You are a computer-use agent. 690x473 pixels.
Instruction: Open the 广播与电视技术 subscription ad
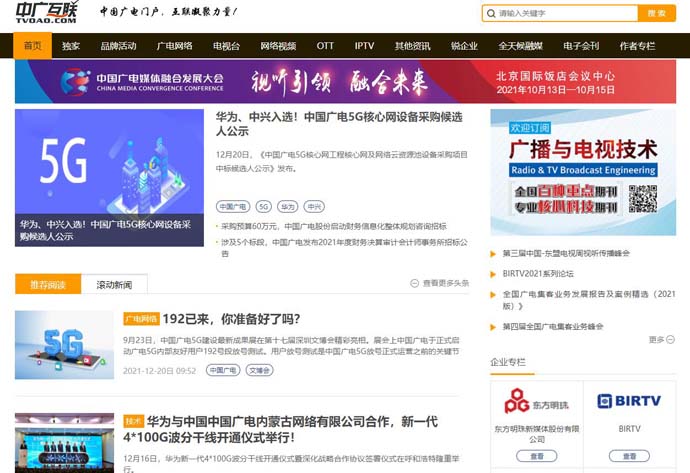[x=583, y=172]
